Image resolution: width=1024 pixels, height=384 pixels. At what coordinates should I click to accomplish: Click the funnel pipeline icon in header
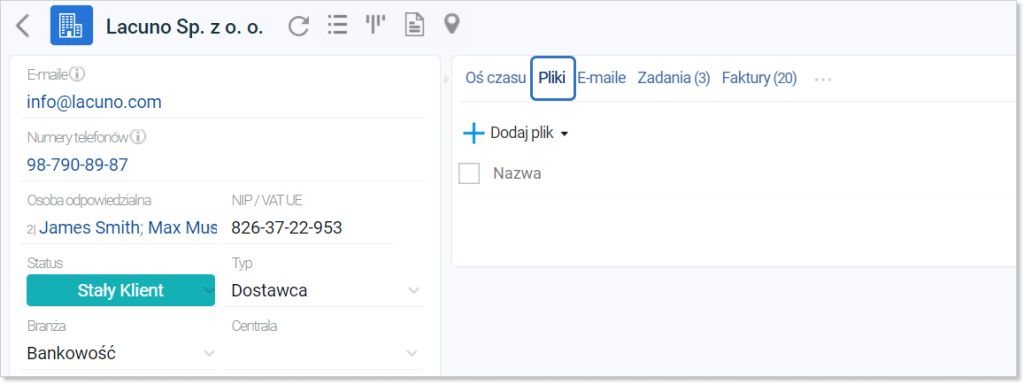pos(375,25)
